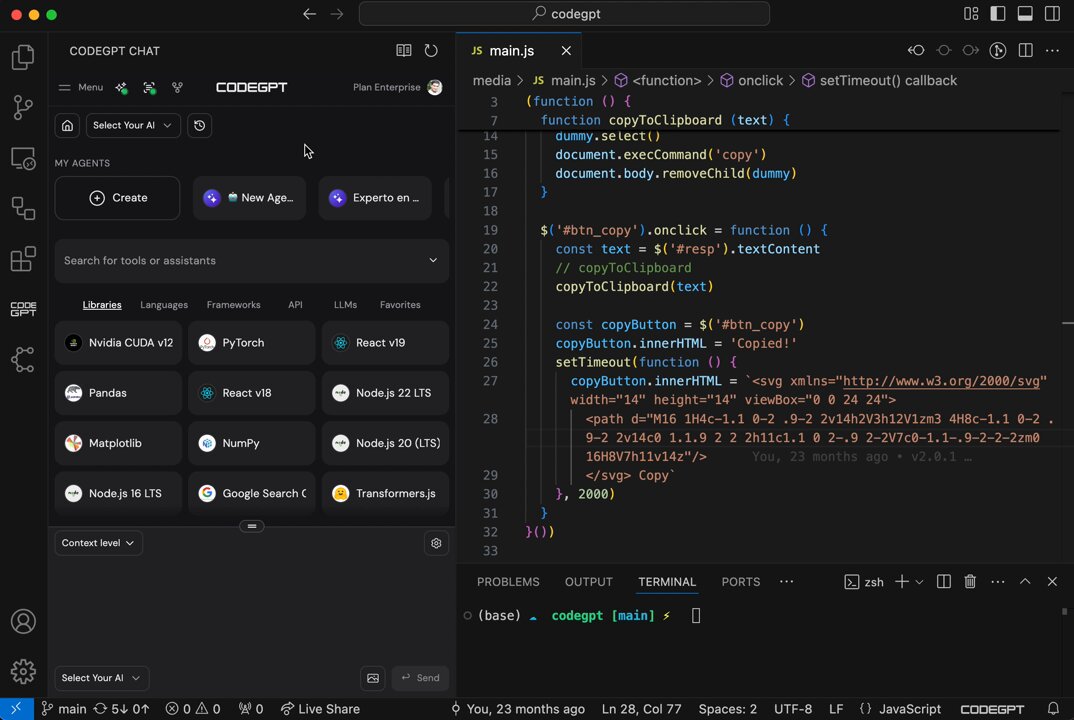Click the Send button
Screen dimensions: 1074x720
pyautogui.click(x=421, y=678)
